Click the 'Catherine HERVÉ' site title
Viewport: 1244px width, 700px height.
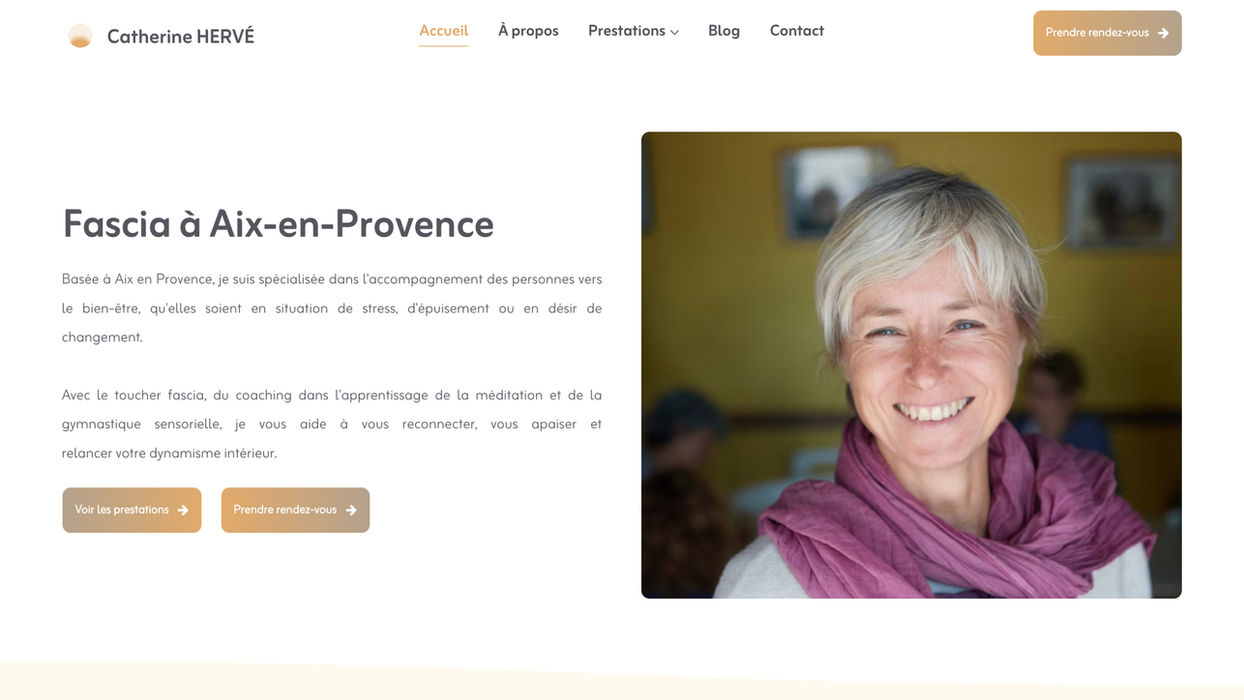click(181, 36)
